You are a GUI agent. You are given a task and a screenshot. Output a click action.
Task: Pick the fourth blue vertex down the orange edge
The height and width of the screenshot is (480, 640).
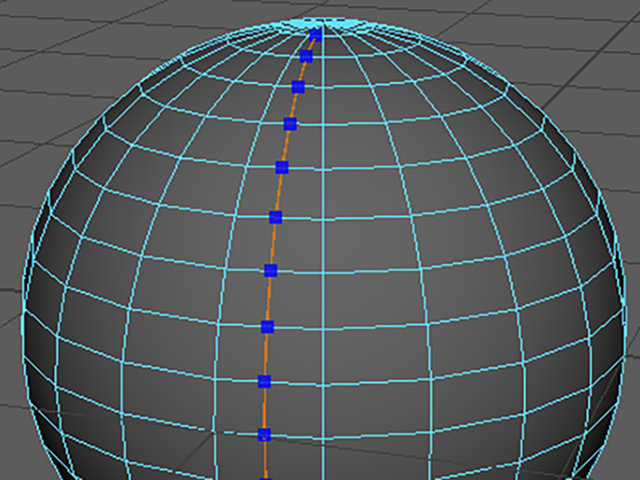pyautogui.click(x=290, y=124)
